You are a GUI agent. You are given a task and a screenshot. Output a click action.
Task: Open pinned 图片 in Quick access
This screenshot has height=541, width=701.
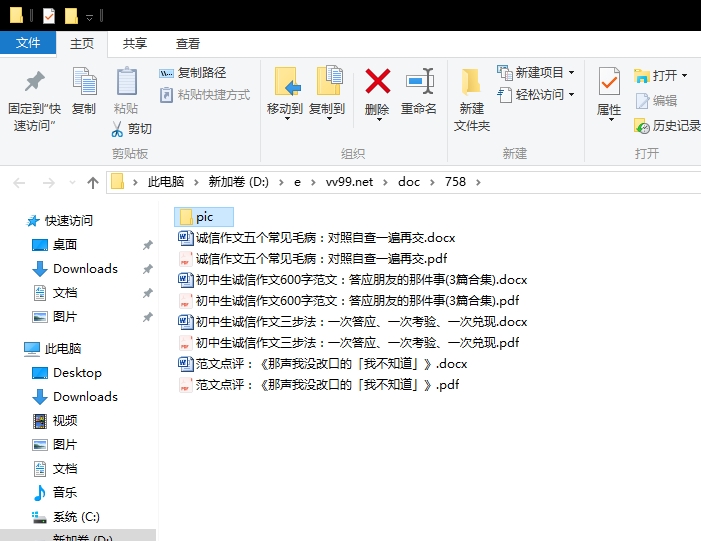(55, 317)
